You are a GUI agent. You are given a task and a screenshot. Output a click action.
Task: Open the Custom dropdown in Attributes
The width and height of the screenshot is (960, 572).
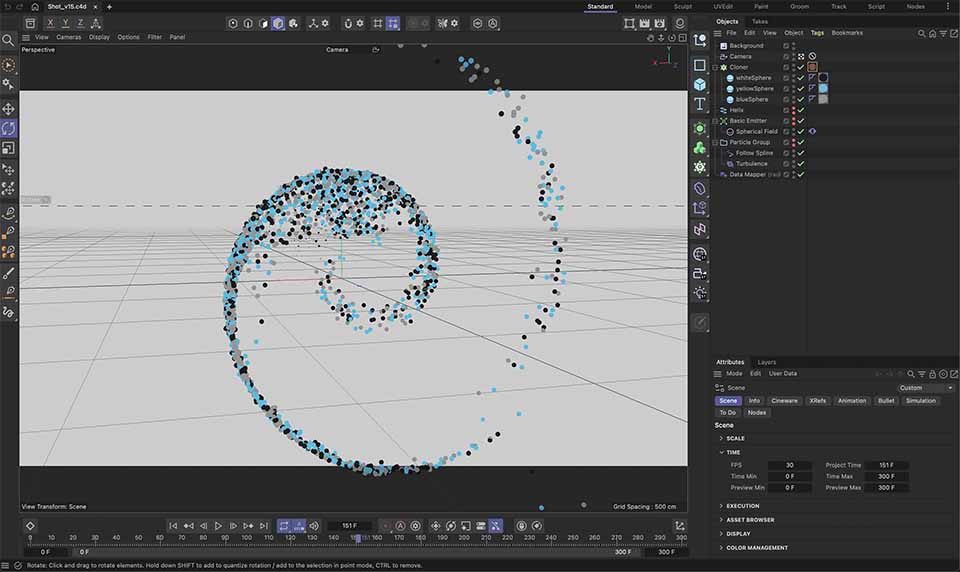[x=925, y=388]
